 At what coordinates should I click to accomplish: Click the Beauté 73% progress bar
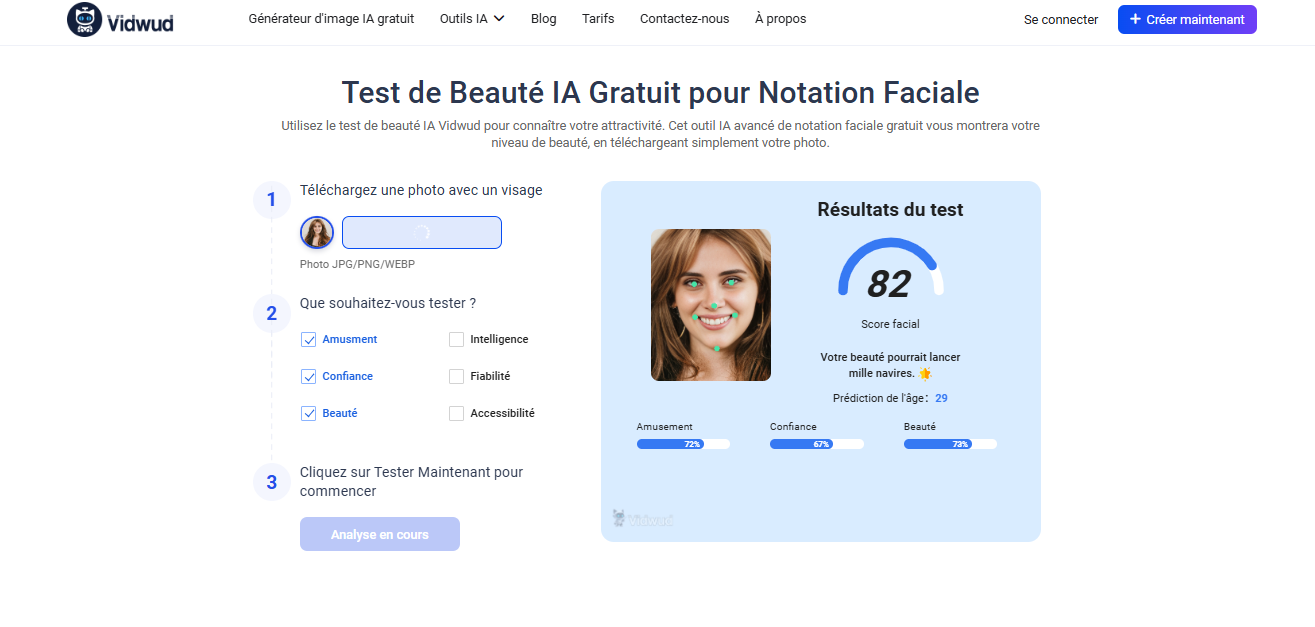[x=950, y=443]
